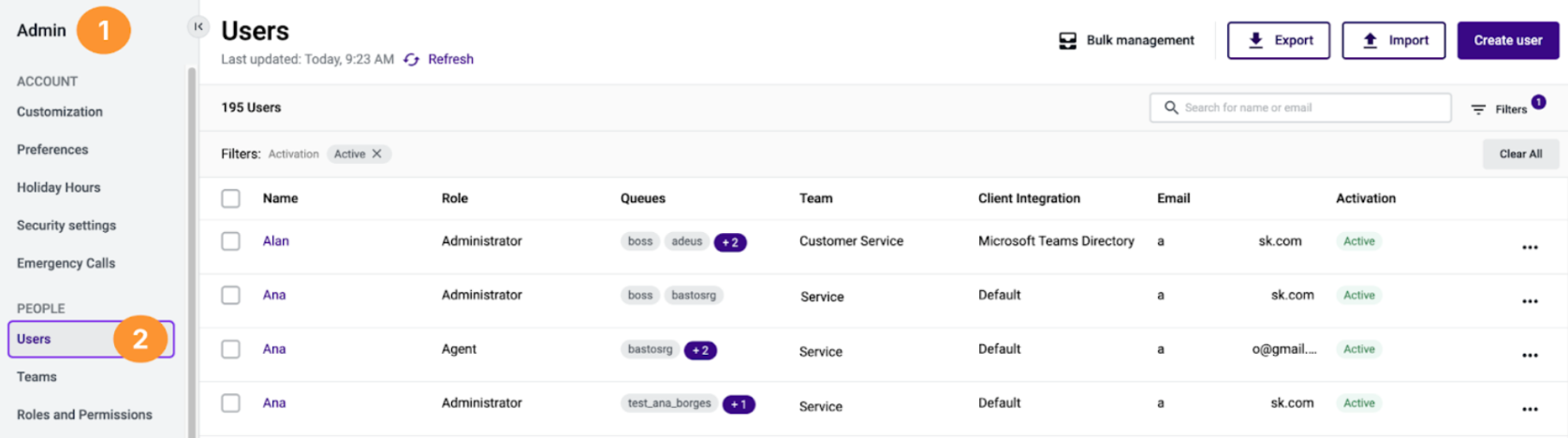Select Users in the People section
The height and width of the screenshot is (438, 1568).
[91, 339]
